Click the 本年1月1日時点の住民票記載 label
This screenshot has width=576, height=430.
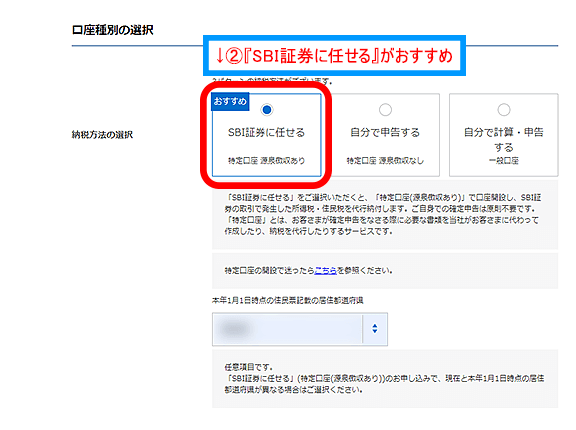point(288,300)
